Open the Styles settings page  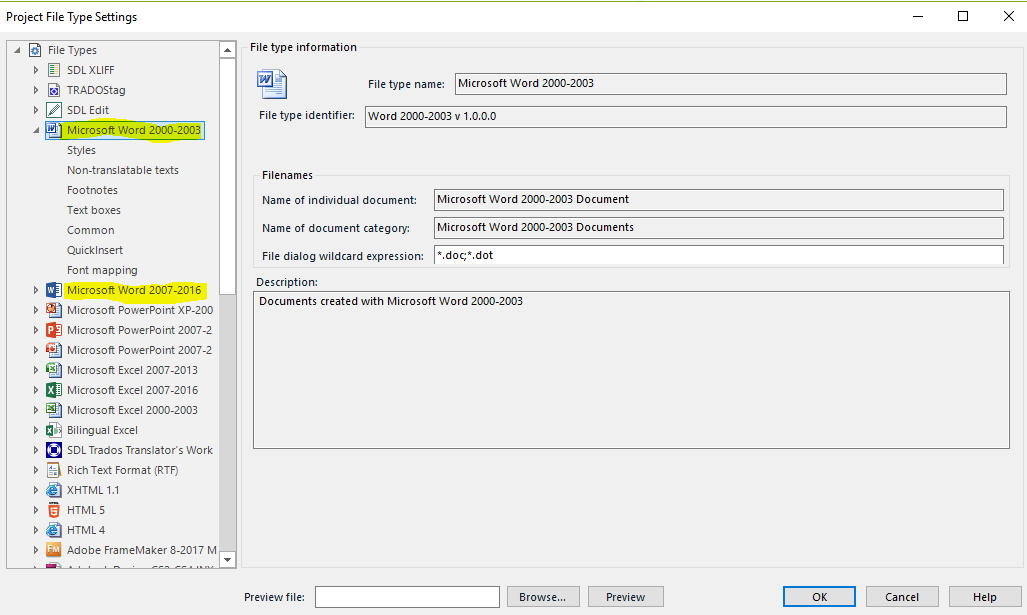pyautogui.click(x=81, y=150)
